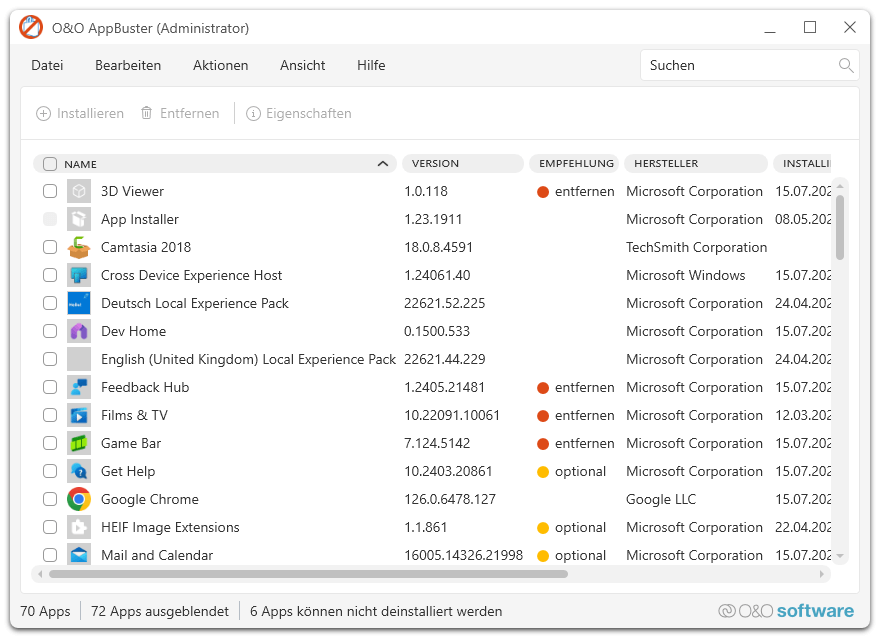Sort by the VERSION column header

(463, 163)
